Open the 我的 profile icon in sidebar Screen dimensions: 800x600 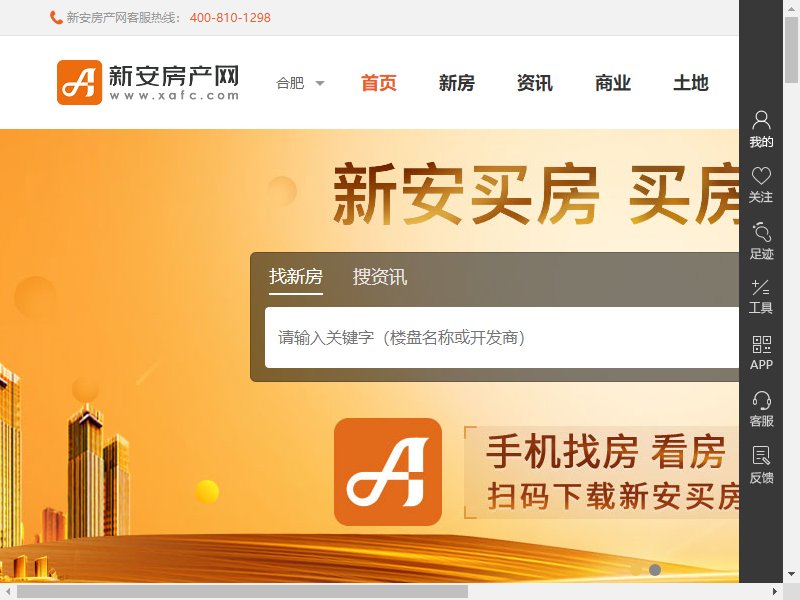tap(761, 130)
